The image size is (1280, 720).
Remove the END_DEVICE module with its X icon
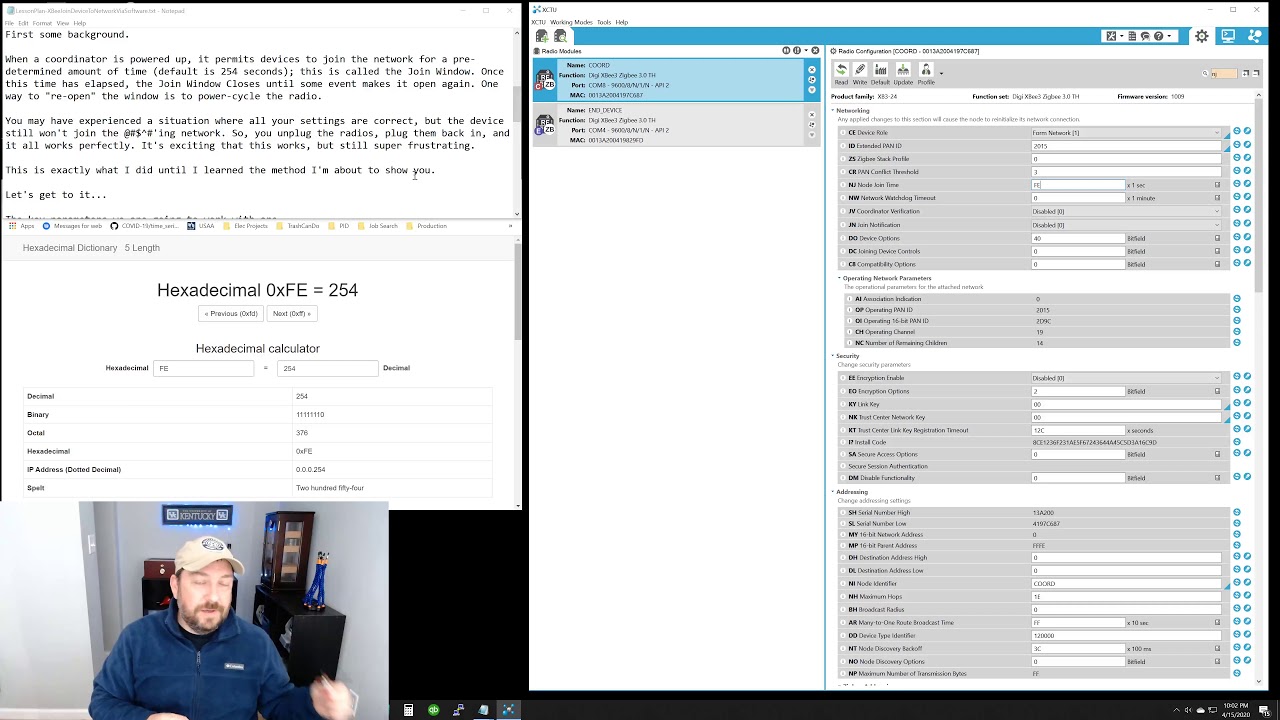[812, 114]
